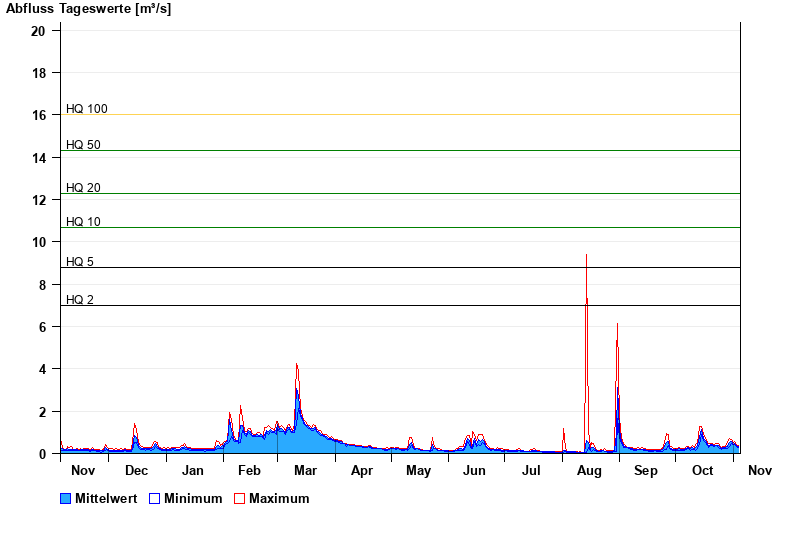Select the Mittelwert legend text

point(107,498)
